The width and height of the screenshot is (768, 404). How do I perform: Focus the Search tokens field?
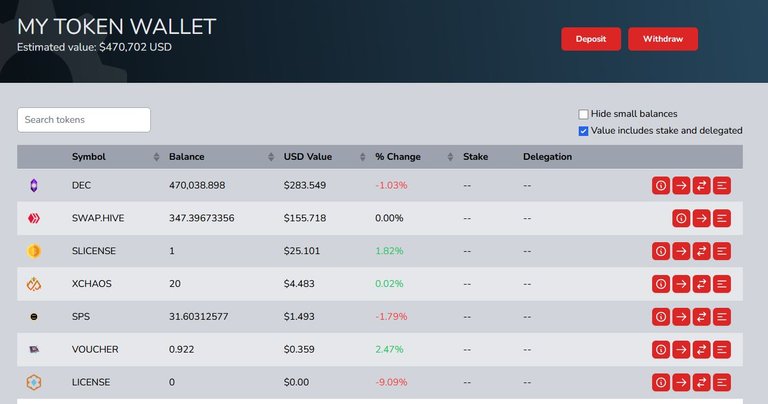tap(84, 120)
